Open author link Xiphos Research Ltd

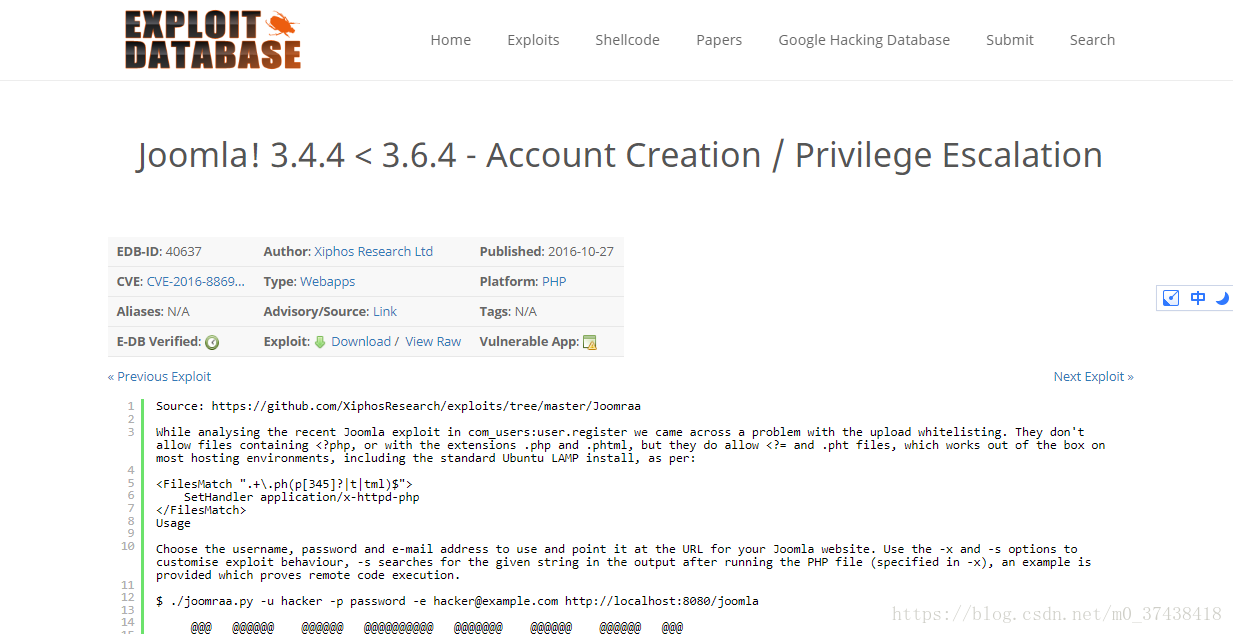point(374,252)
